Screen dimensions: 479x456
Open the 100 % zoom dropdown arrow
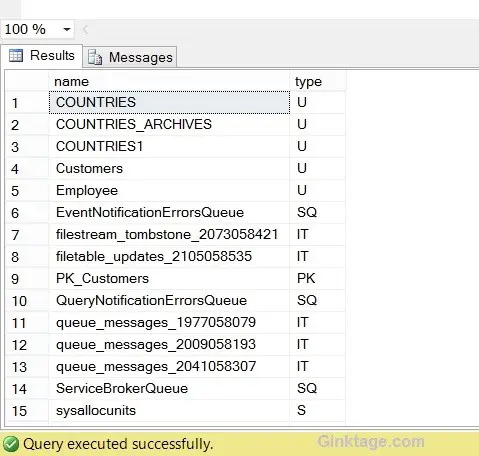(67, 29)
